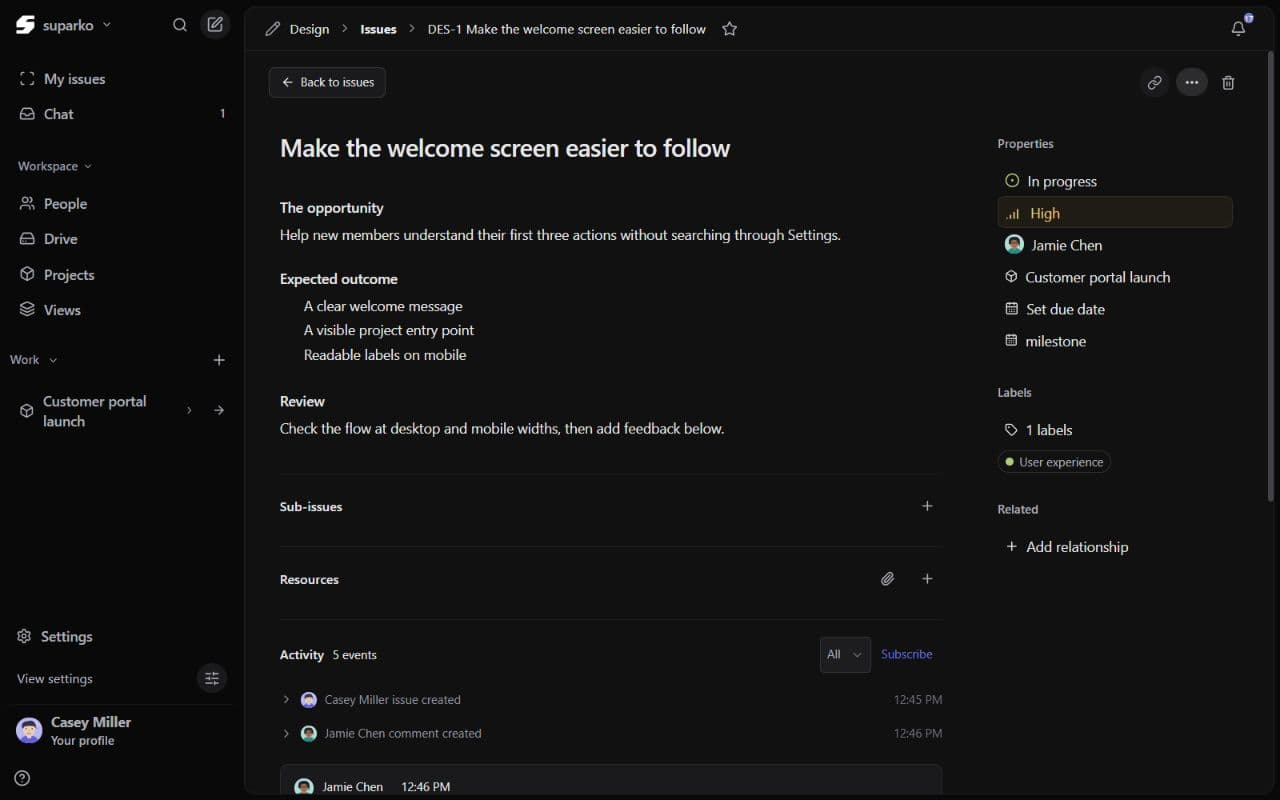Go to Customer portal launch arrow icon
Image resolution: width=1280 pixels, height=800 pixels.
[219, 410]
